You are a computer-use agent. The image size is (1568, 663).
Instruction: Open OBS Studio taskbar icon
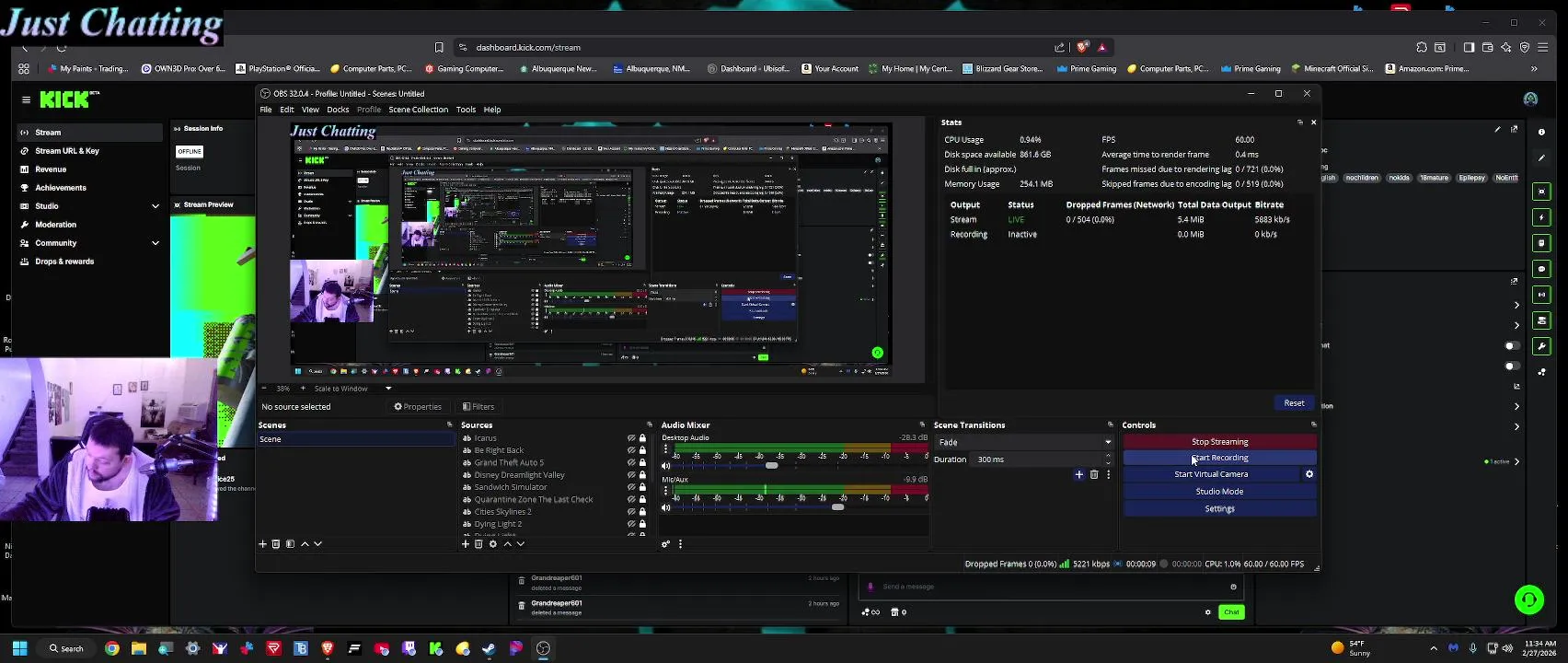tap(543, 648)
